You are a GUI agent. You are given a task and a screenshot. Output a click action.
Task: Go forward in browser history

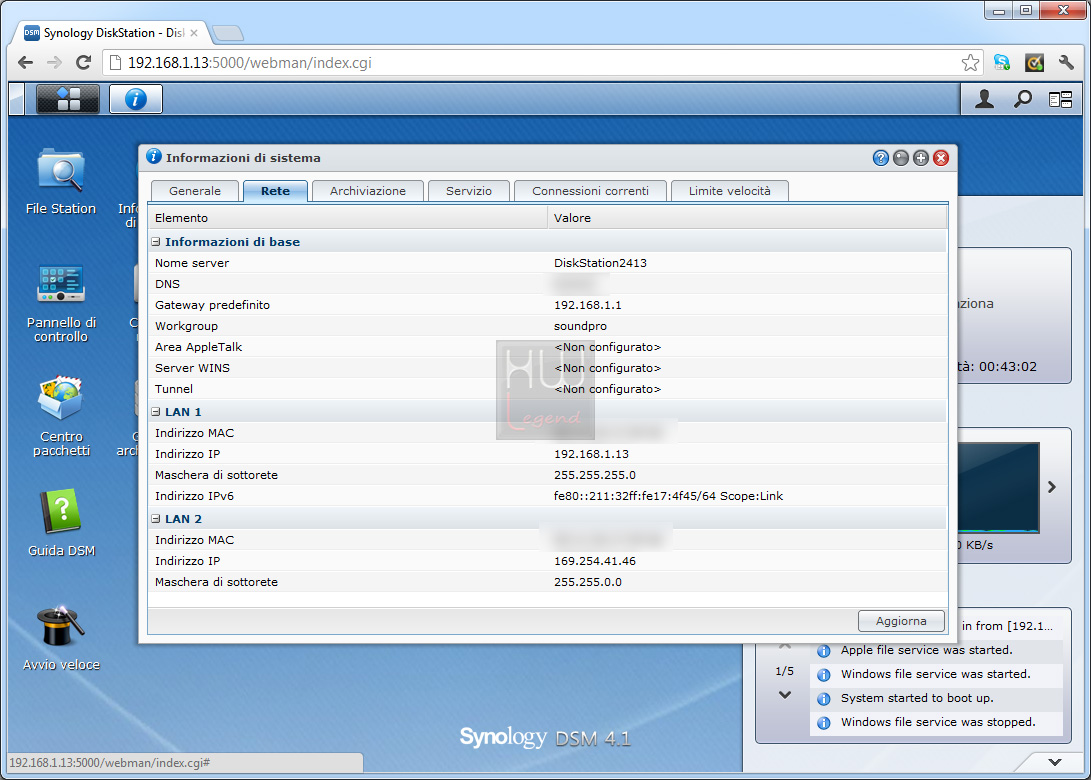click(54, 63)
